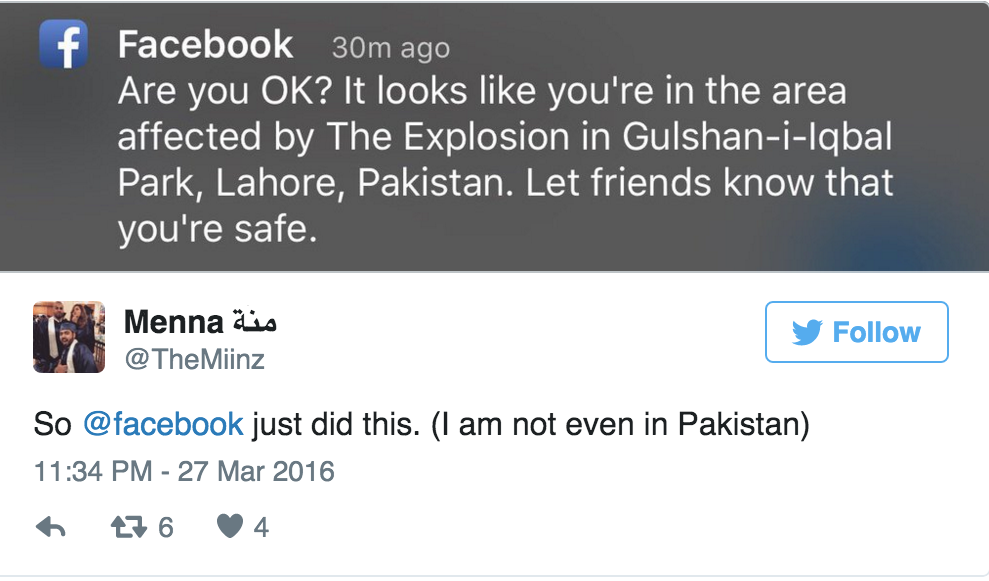This screenshot has width=989, height=581.
Task: Like the tweet with the heart icon
Action: (230, 527)
